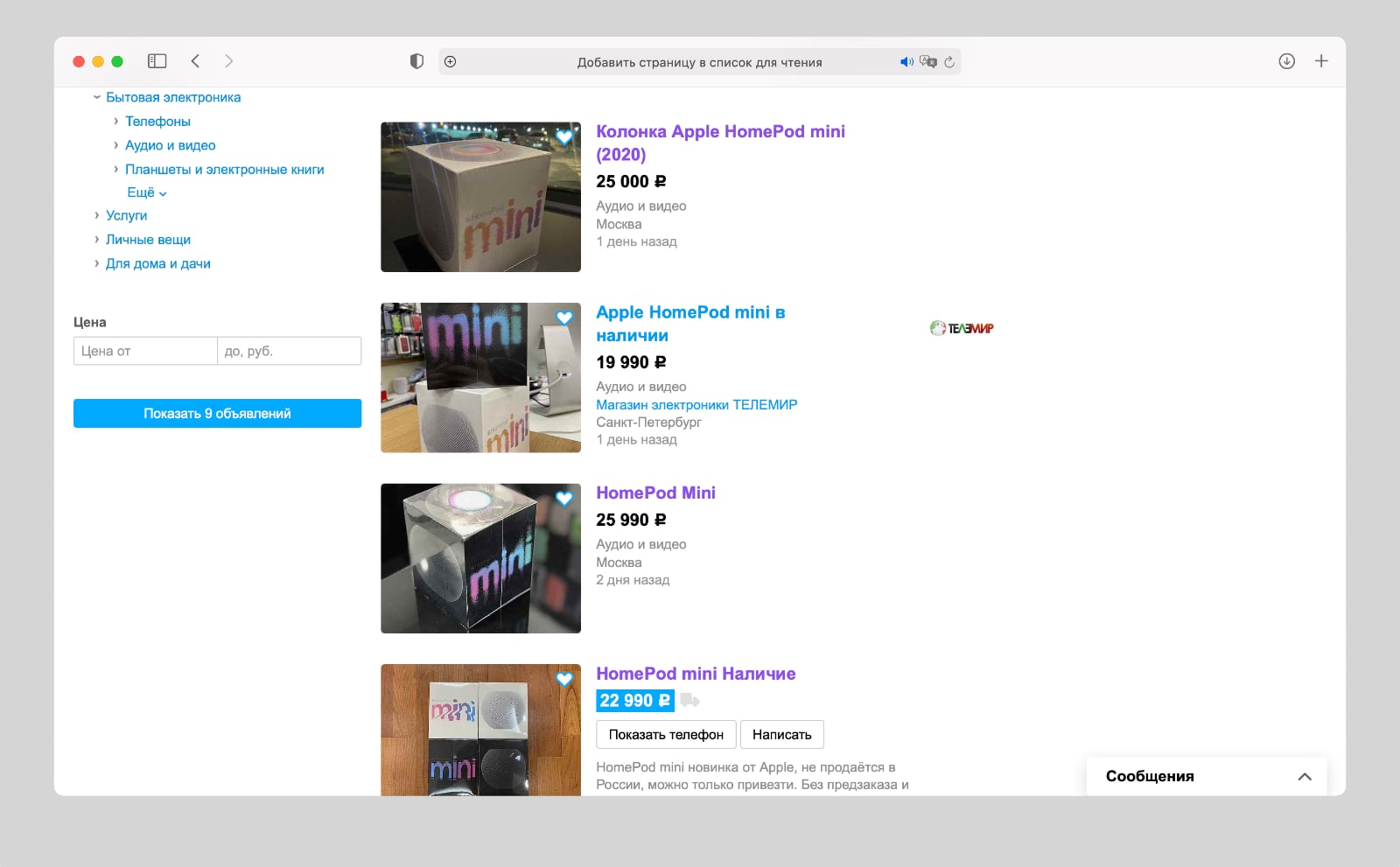The height and width of the screenshot is (867, 1400).
Task: Reload the current page
Action: pyautogui.click(x=949, y=62)
